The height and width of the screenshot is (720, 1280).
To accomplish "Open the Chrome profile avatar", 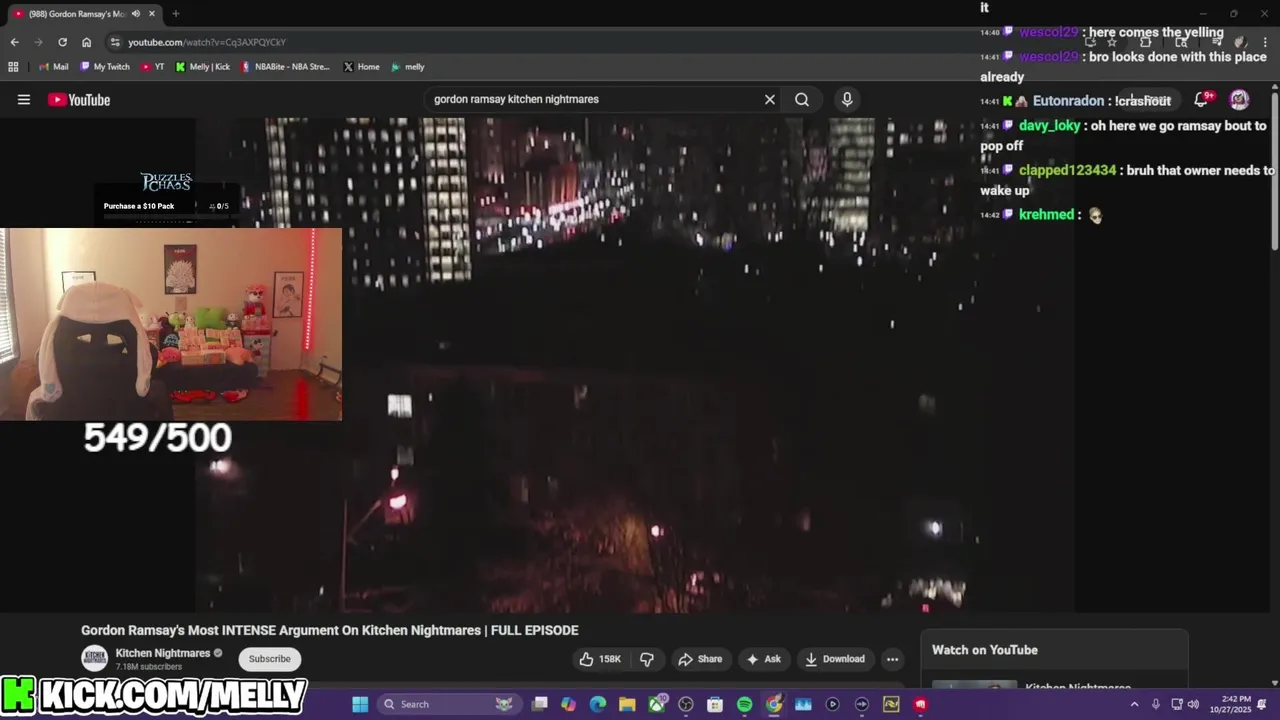I will point(1240,42).
